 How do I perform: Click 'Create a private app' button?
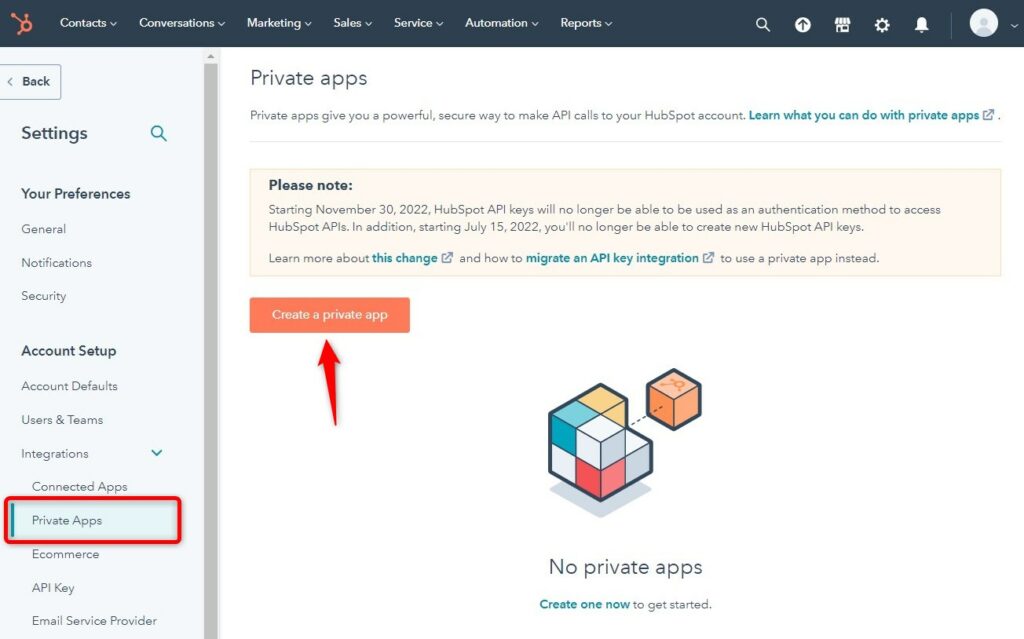[x=330, y=315]
